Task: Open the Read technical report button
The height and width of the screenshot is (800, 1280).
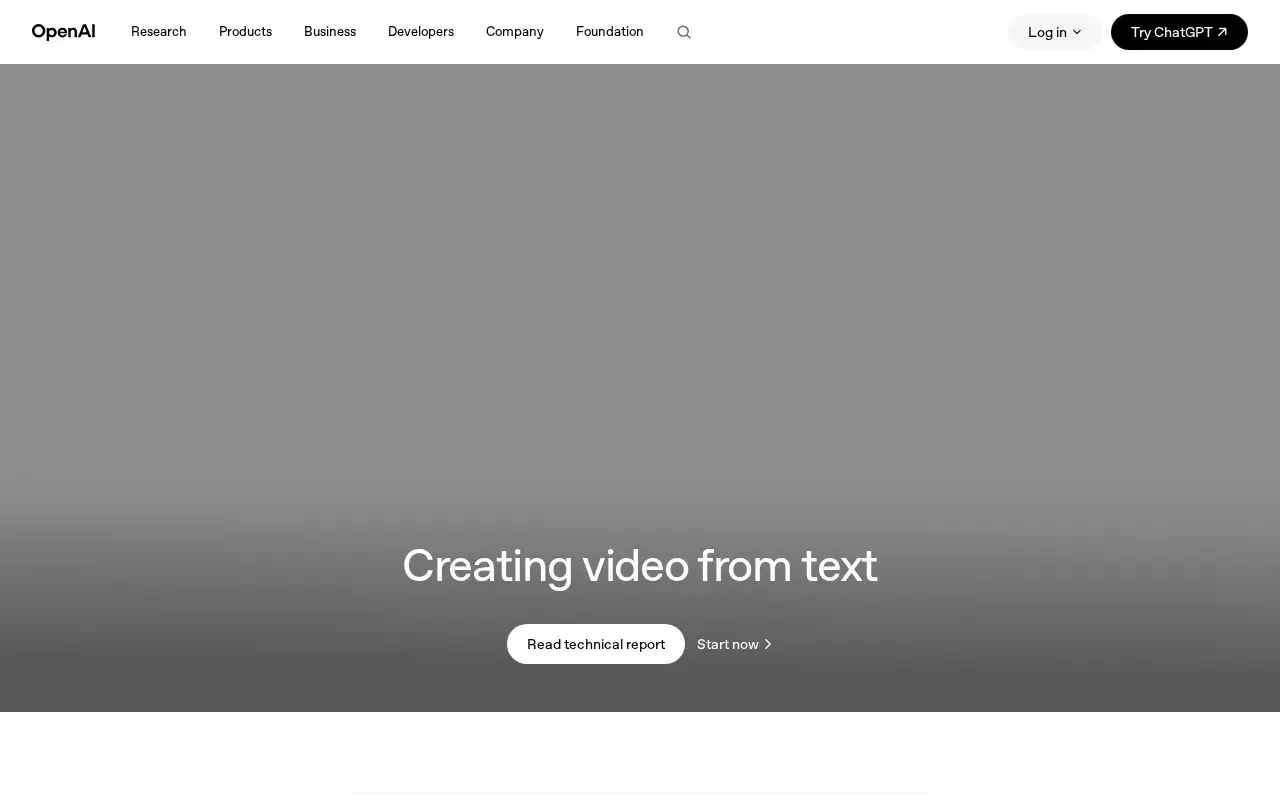Action: pos(596,644)
